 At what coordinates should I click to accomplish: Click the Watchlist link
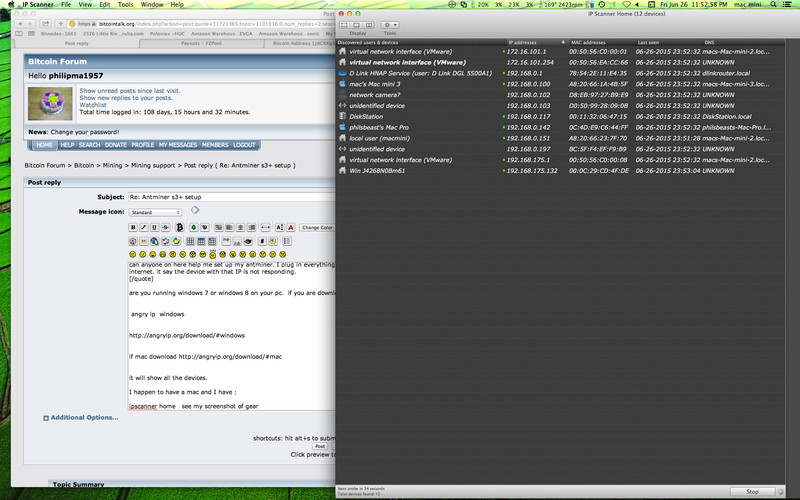pyautogui.click(x=93, y=105)
